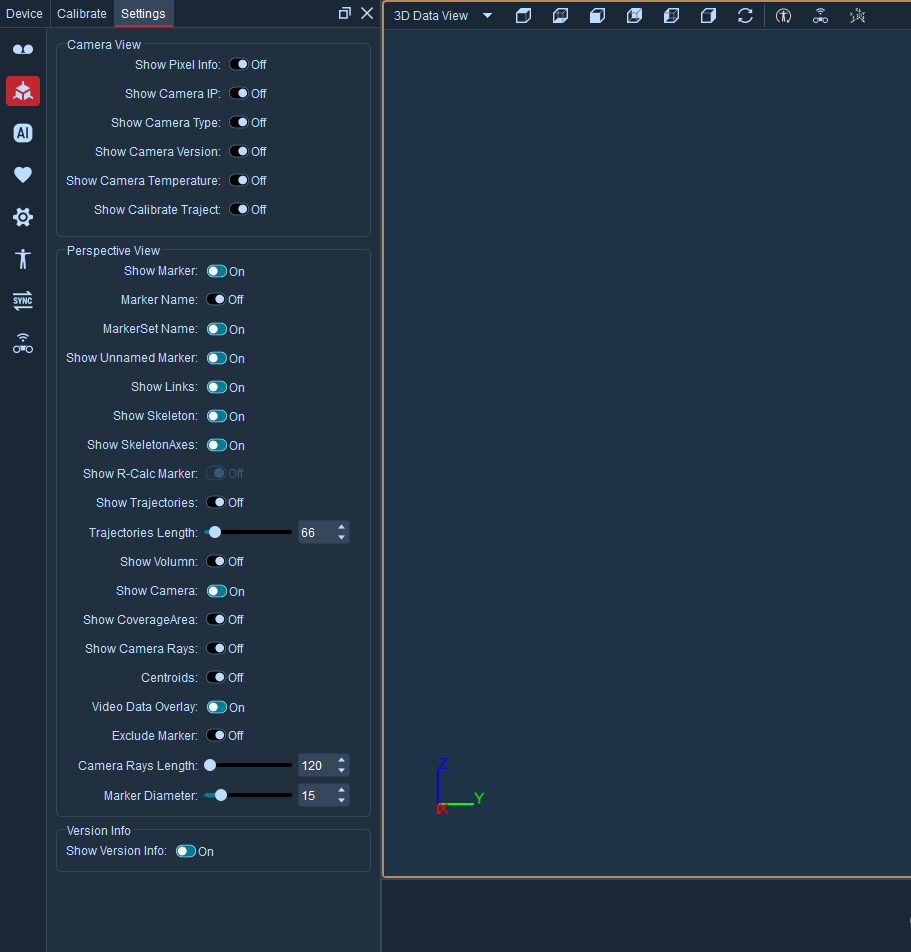
Task: Open the gear settings sidebar icon
Action: (23, 217)
